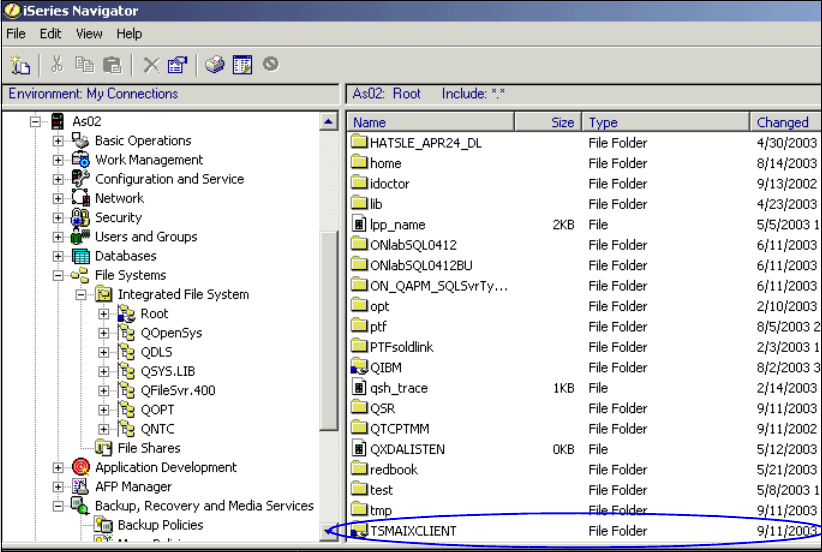Click the Network tree icon

click(x=80, y=198)
